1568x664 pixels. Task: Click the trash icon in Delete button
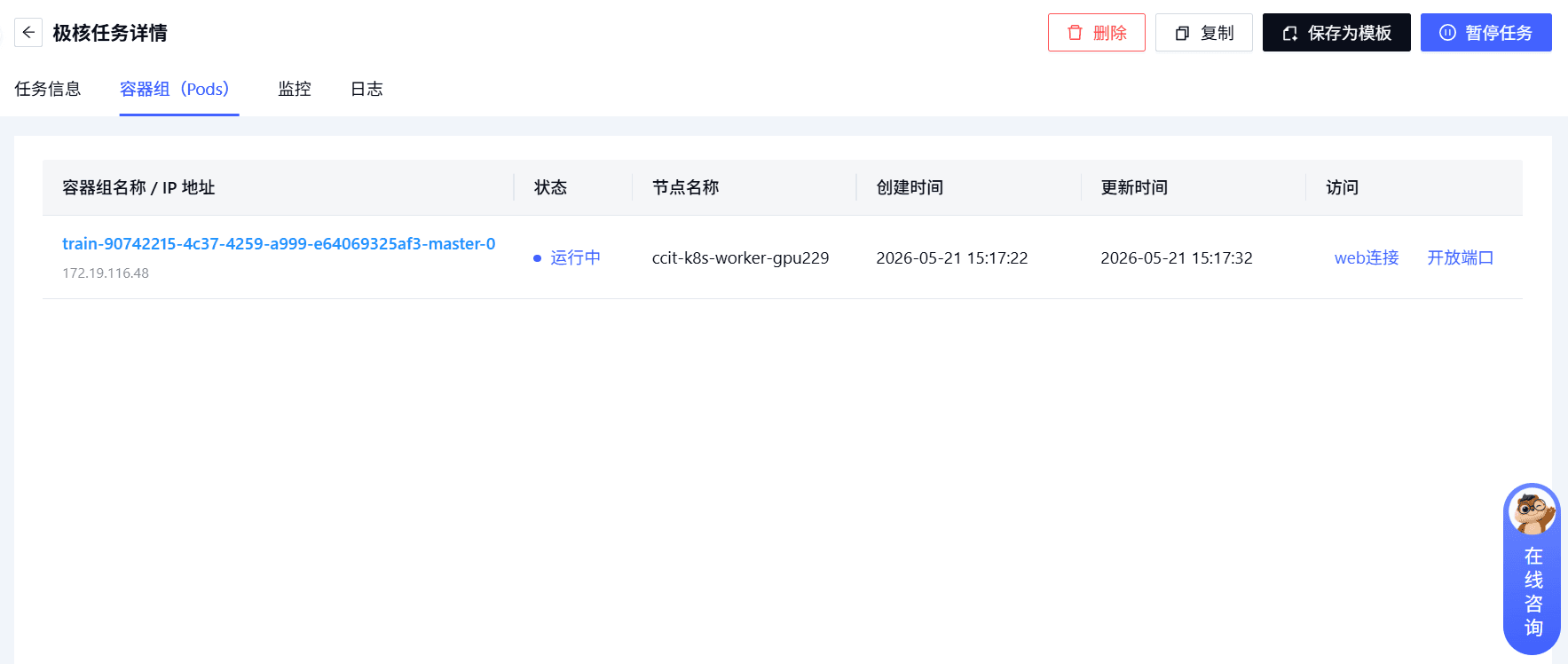click(x=1075, y=33)
